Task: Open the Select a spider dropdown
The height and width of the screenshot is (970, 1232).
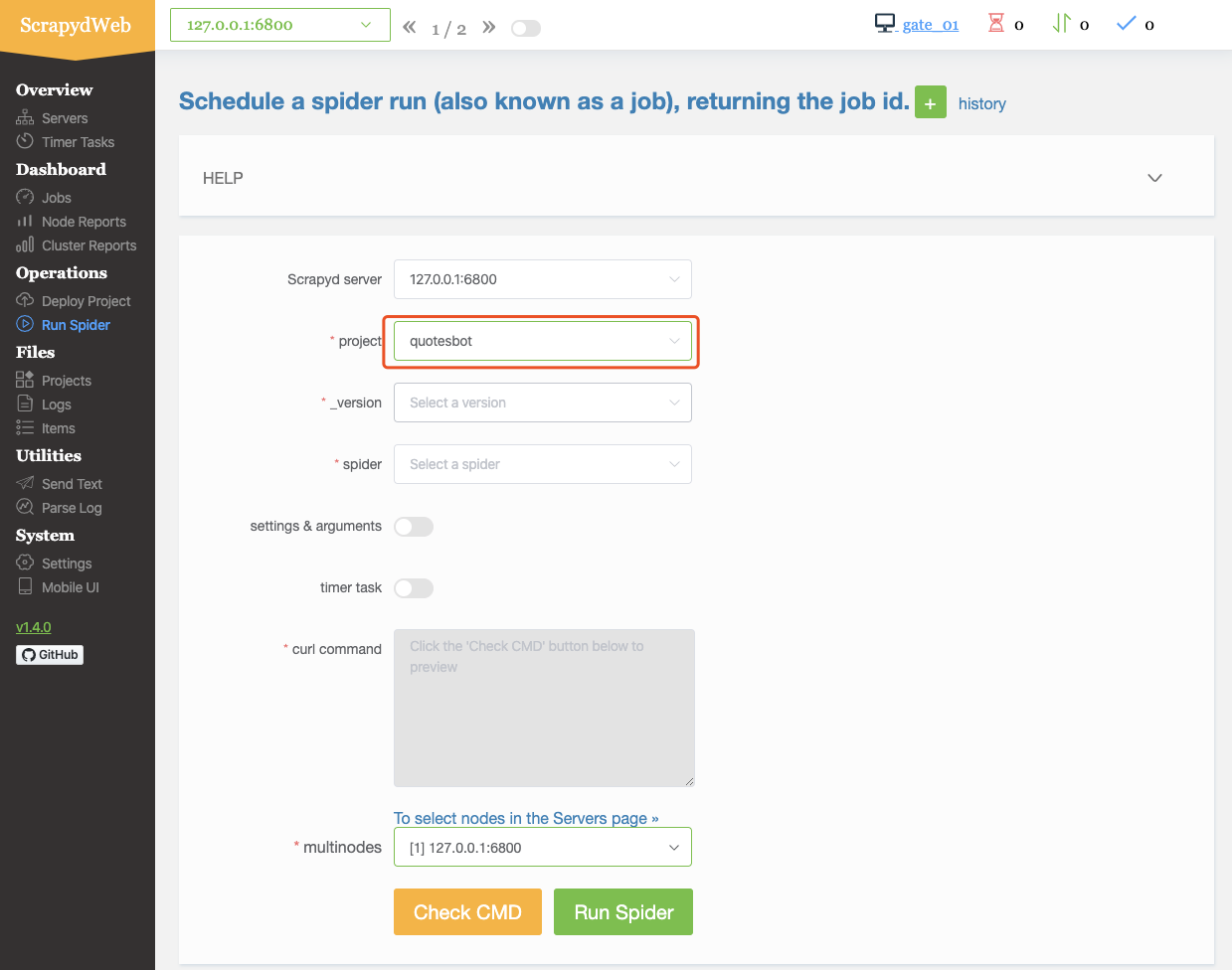Action: click(x=543, y=464)
